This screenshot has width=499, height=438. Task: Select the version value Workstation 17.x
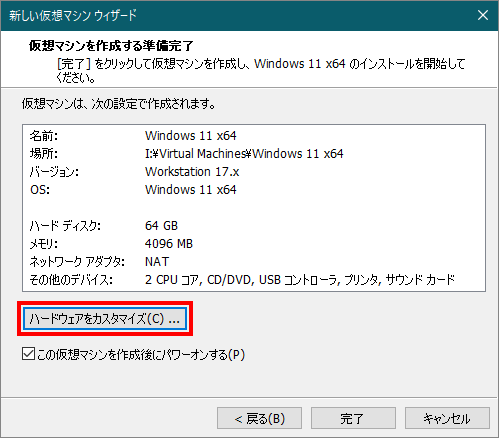click(x=192, y=172)
